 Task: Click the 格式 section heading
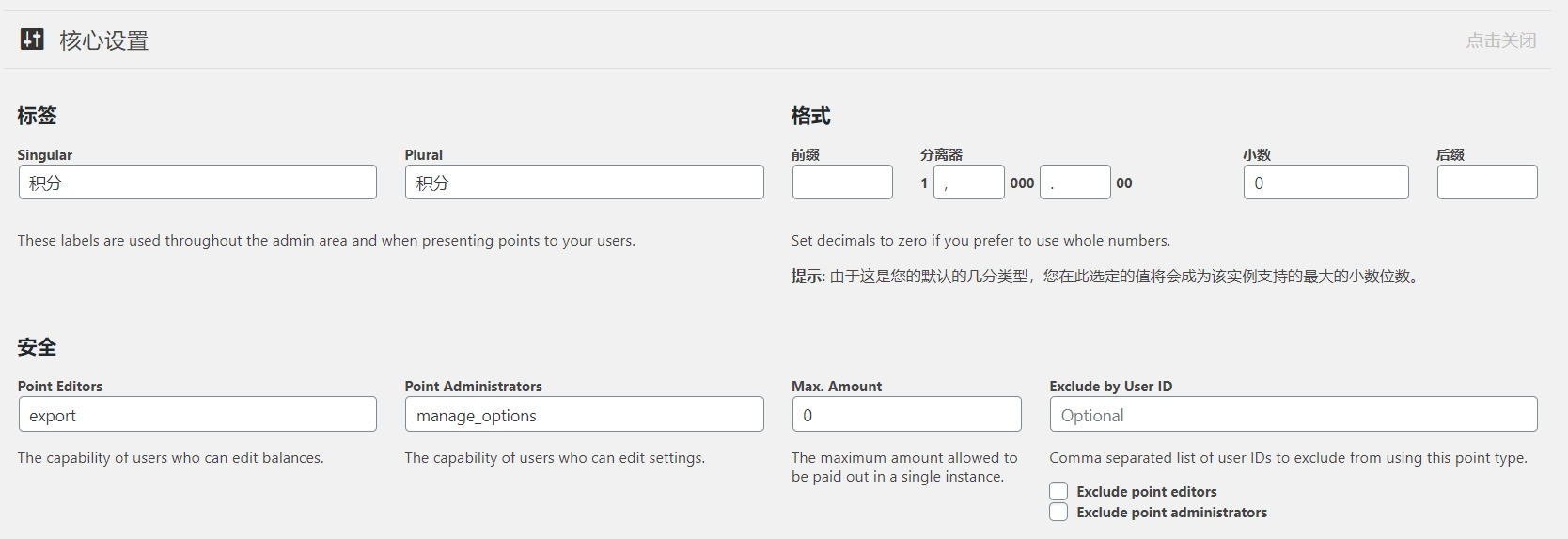(x=810, y=116)
